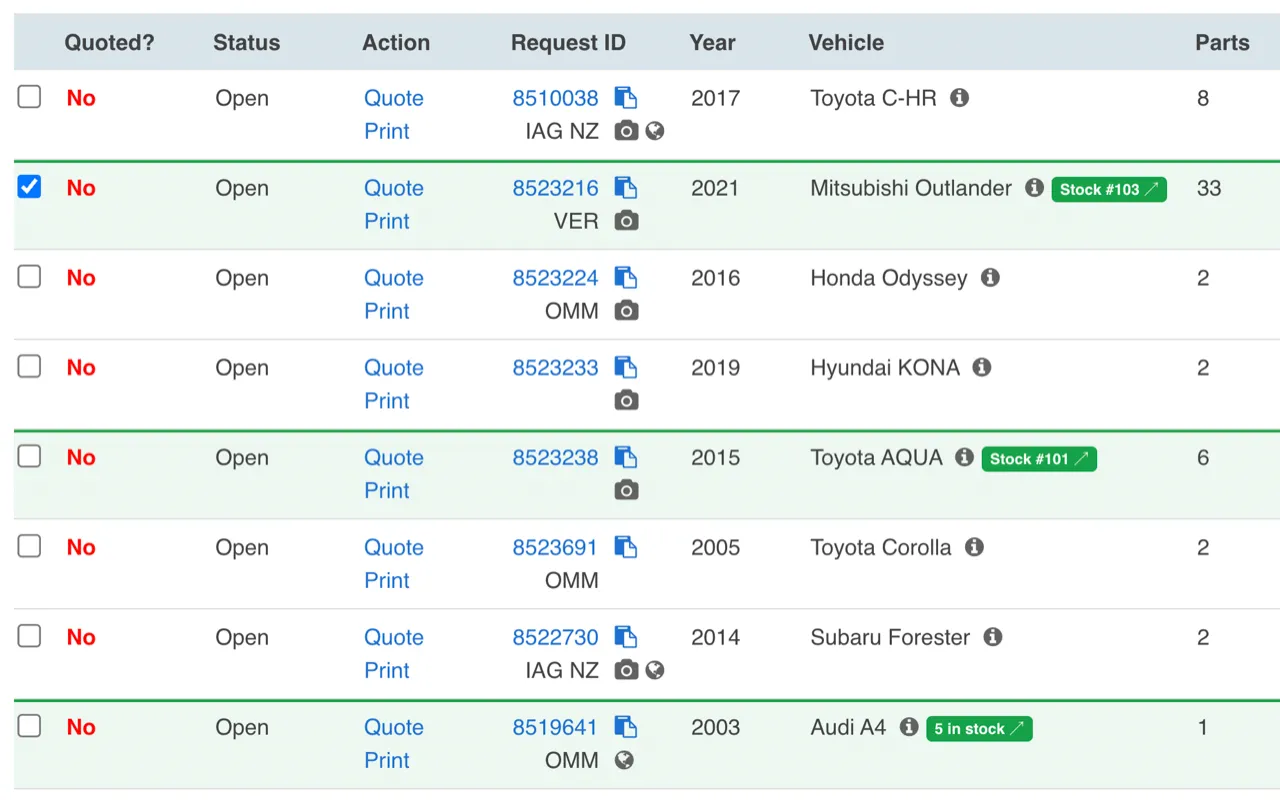Show info for Audi A4 vehicle
Screen dimensions: 1280x800
click(908, 728)
